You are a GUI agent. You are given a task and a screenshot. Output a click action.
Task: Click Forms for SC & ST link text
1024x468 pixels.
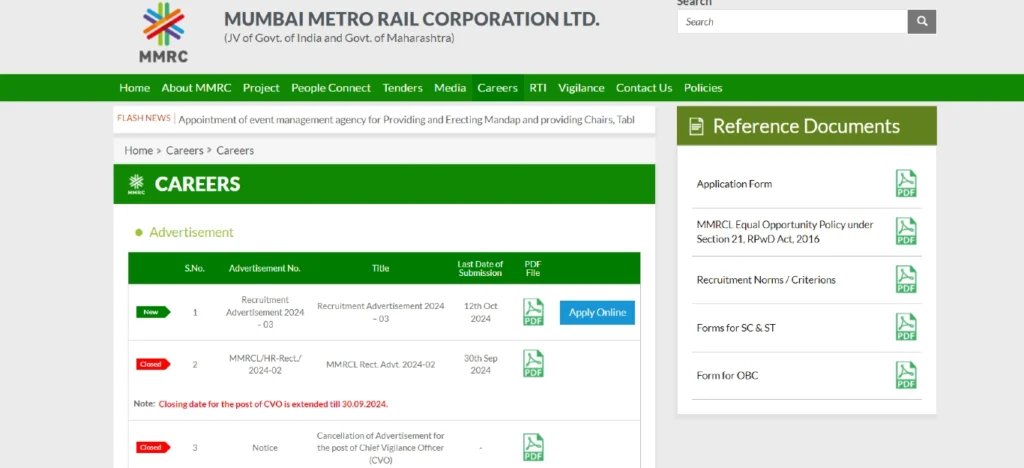736,328
